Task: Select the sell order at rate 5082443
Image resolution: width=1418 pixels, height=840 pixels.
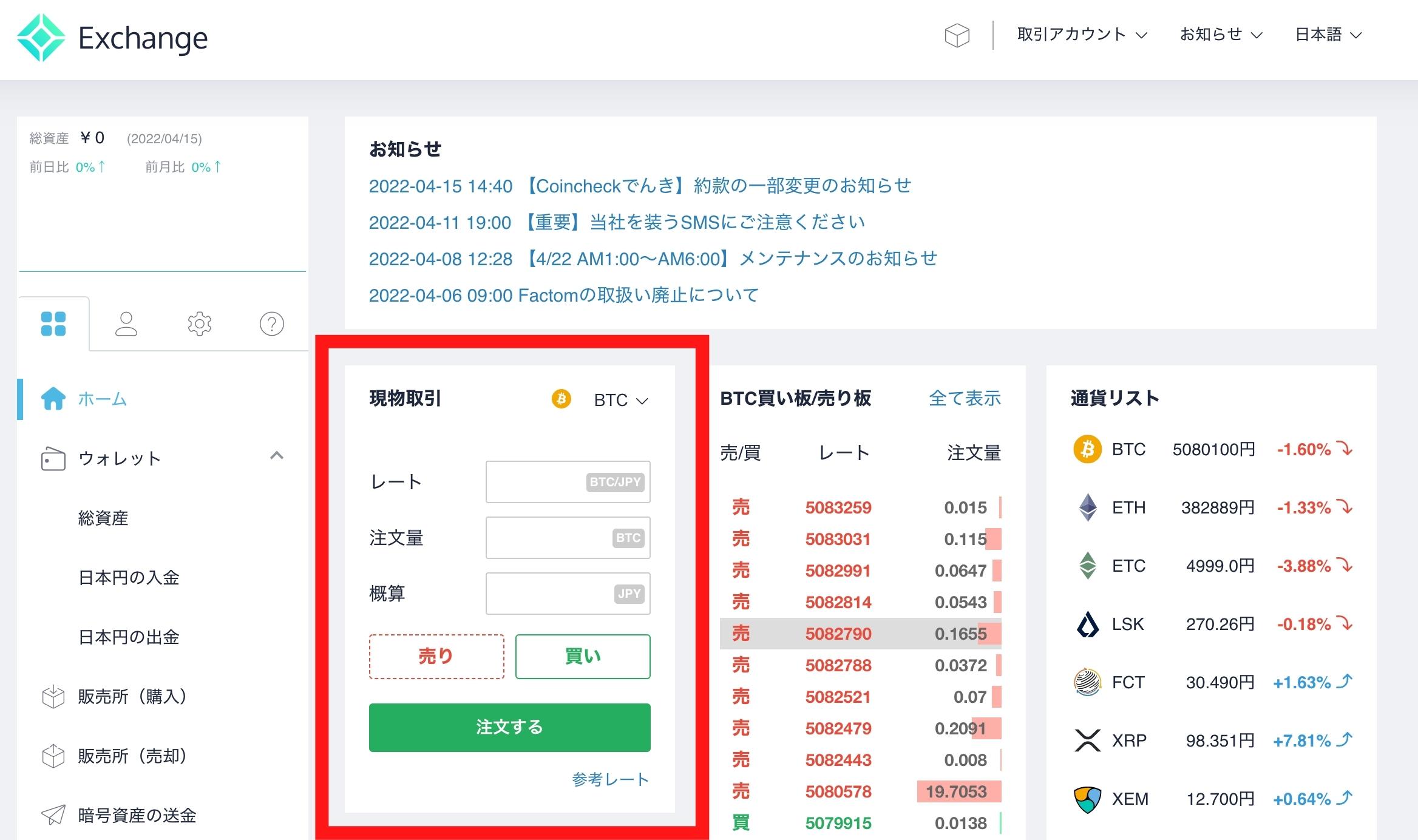Action: 861,760
